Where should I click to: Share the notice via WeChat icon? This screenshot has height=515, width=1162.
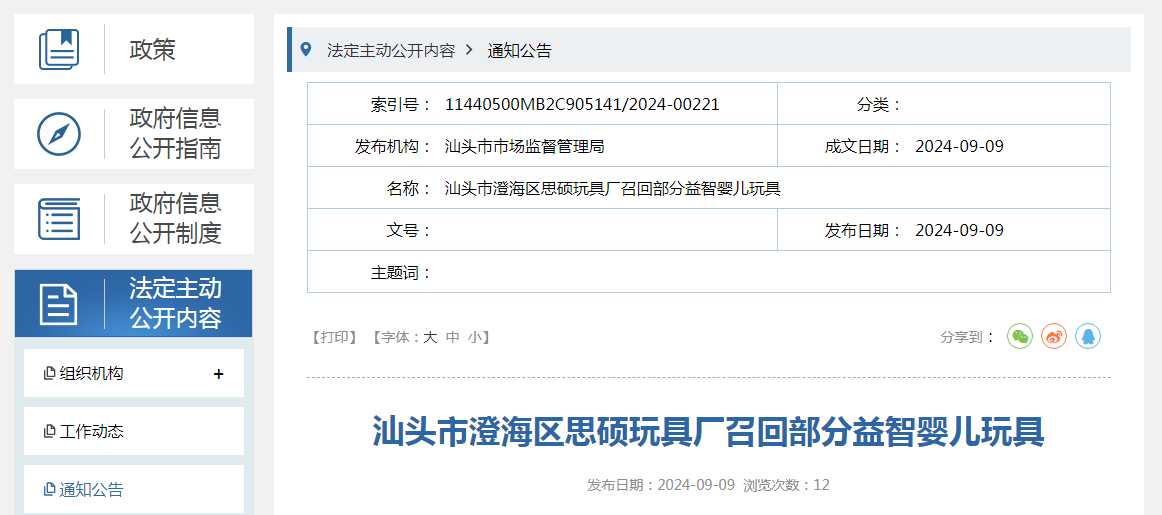[x=1019, y=337]
